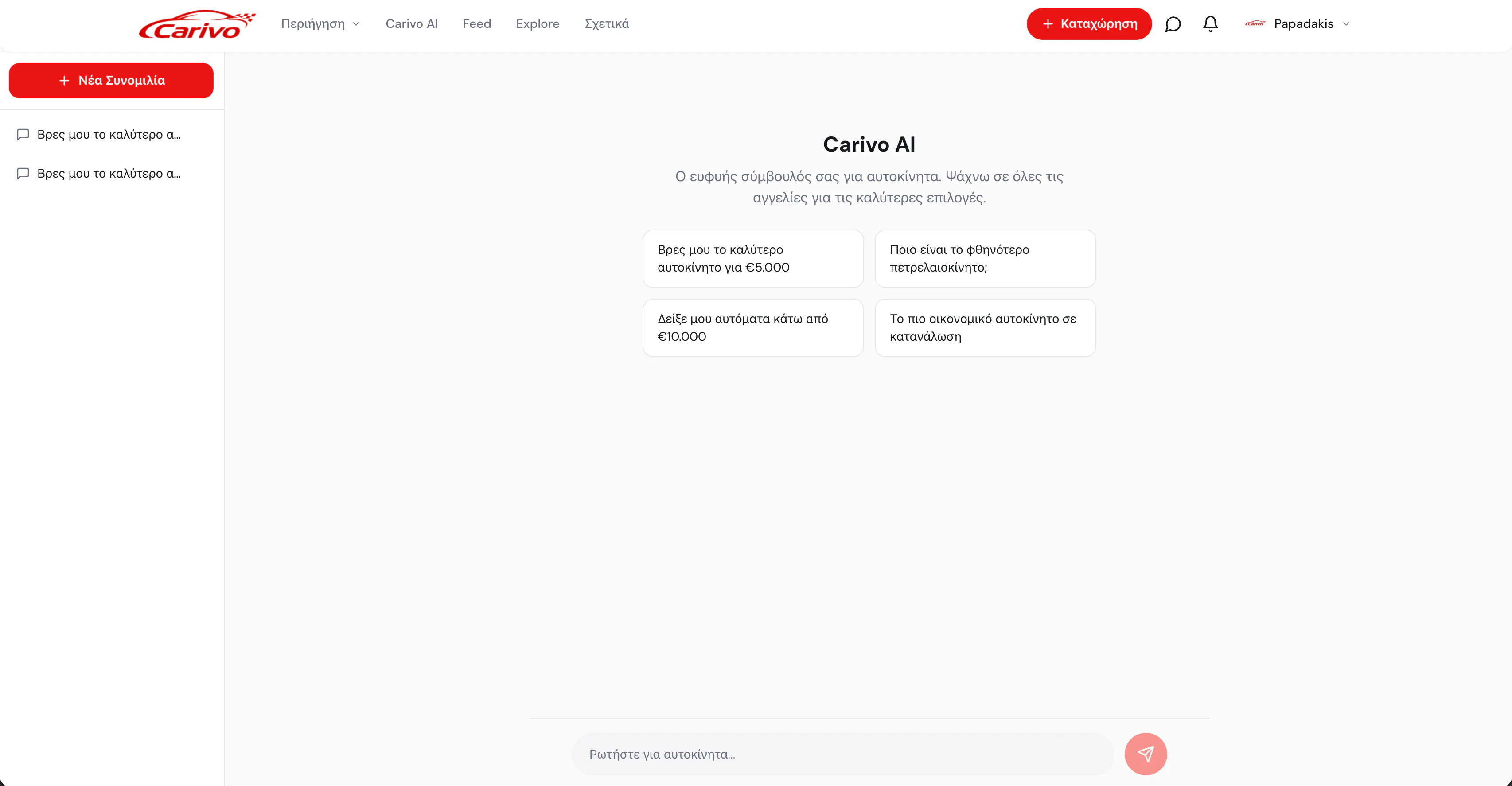Click the Καταχώρηση button
Viewport: 1512px width, 786px height.
(x=1089, y=24)
